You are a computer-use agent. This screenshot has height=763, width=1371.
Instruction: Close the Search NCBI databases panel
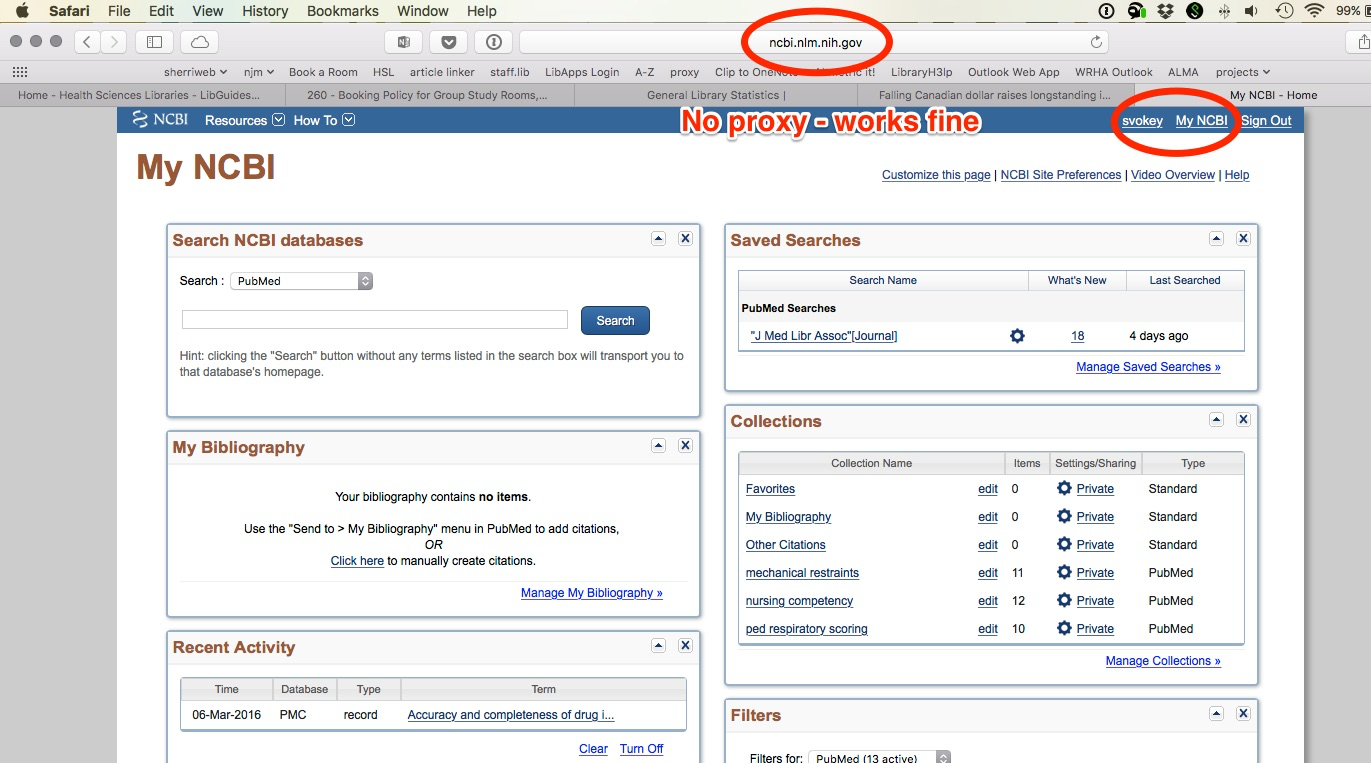point(685,239)
